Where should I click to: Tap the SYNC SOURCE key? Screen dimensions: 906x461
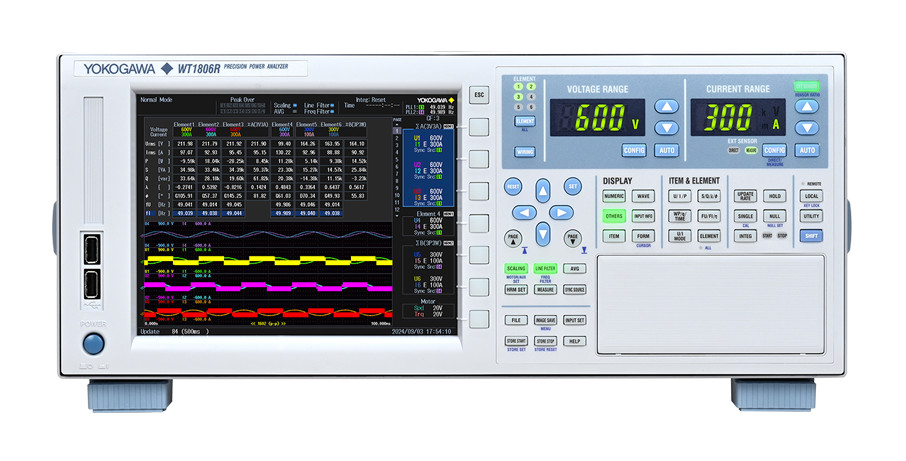coord(574,289)
